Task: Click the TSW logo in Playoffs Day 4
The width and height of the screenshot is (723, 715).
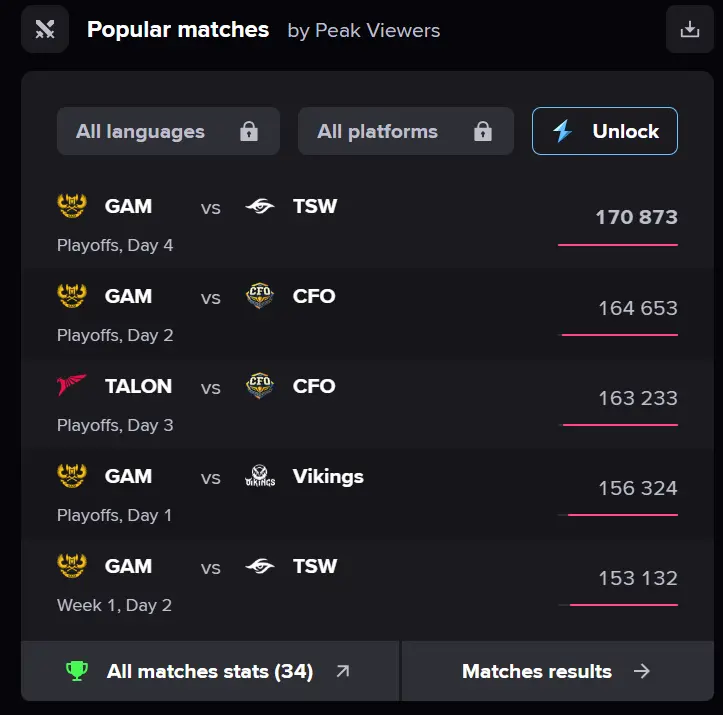Action: 260,206
